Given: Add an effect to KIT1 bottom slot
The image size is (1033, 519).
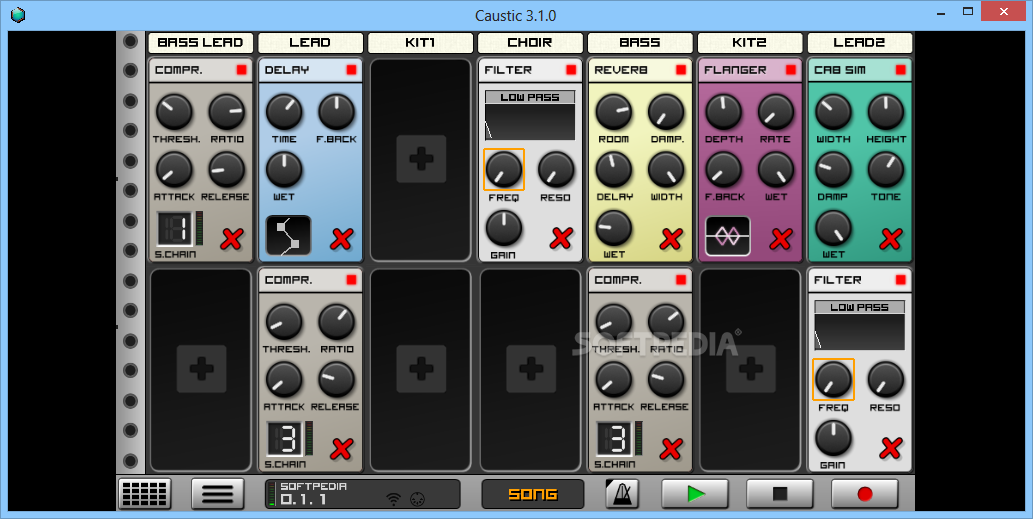Looking at the screenshot, I should tap(421, 369).
